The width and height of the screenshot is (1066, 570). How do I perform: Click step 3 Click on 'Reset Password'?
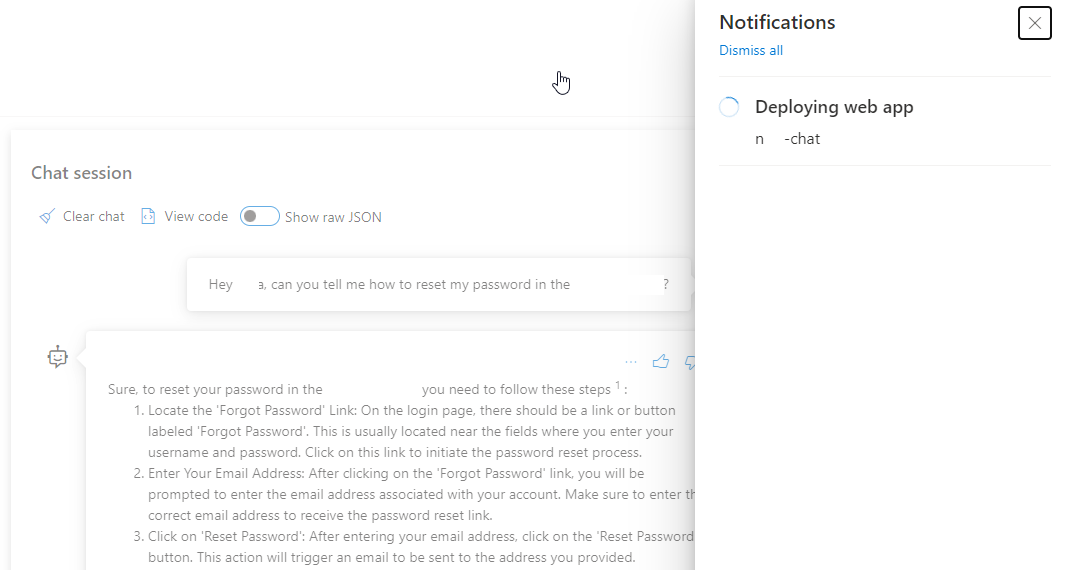[414, 547]
